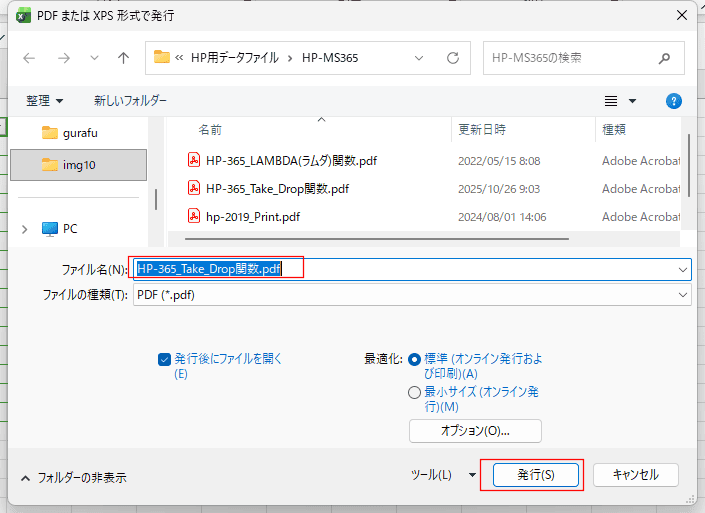Click the オプション(O)... button
705x513 pixels.
pyautogui.click(x=475, y=431)
